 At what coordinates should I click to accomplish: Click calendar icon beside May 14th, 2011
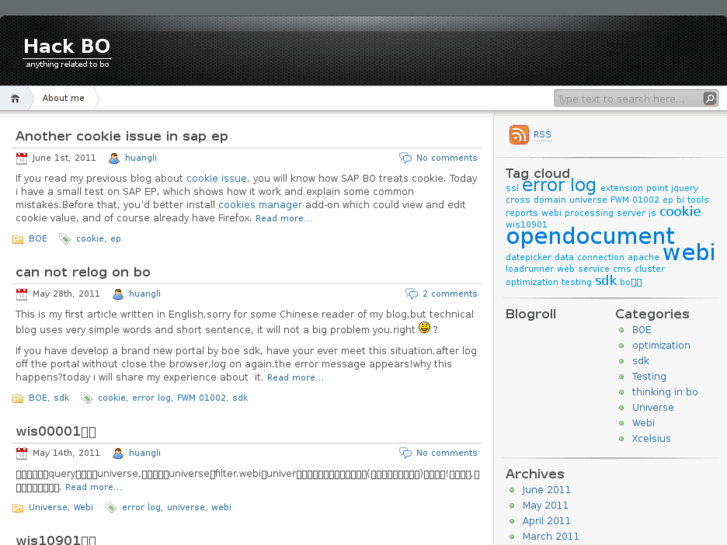pyautogui.click(x=21, y=453)
